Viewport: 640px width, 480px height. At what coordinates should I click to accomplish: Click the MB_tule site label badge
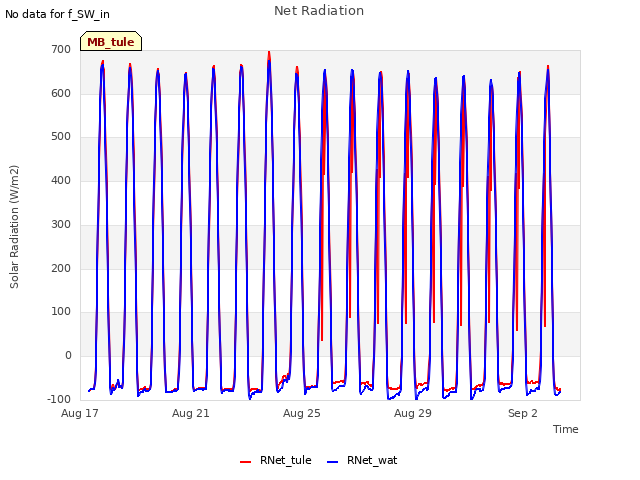click(x=111, y=41)
